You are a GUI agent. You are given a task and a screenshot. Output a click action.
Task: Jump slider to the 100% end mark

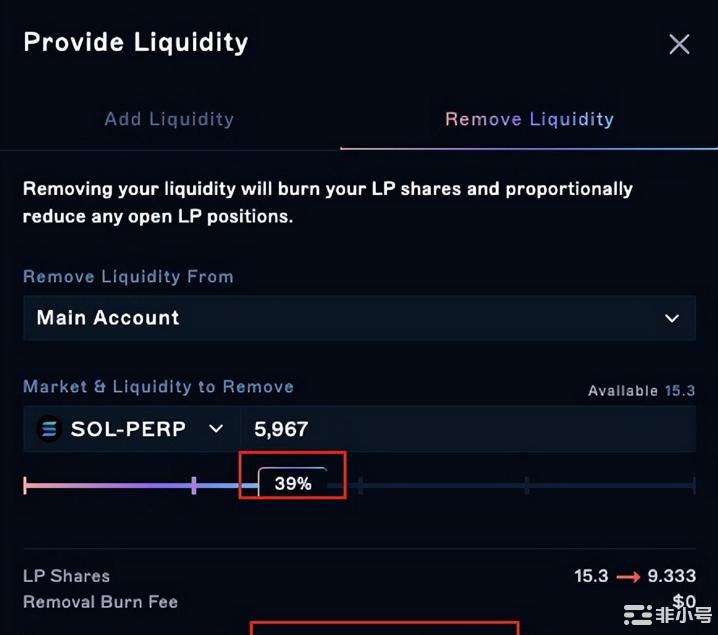[x=694, y=485]
